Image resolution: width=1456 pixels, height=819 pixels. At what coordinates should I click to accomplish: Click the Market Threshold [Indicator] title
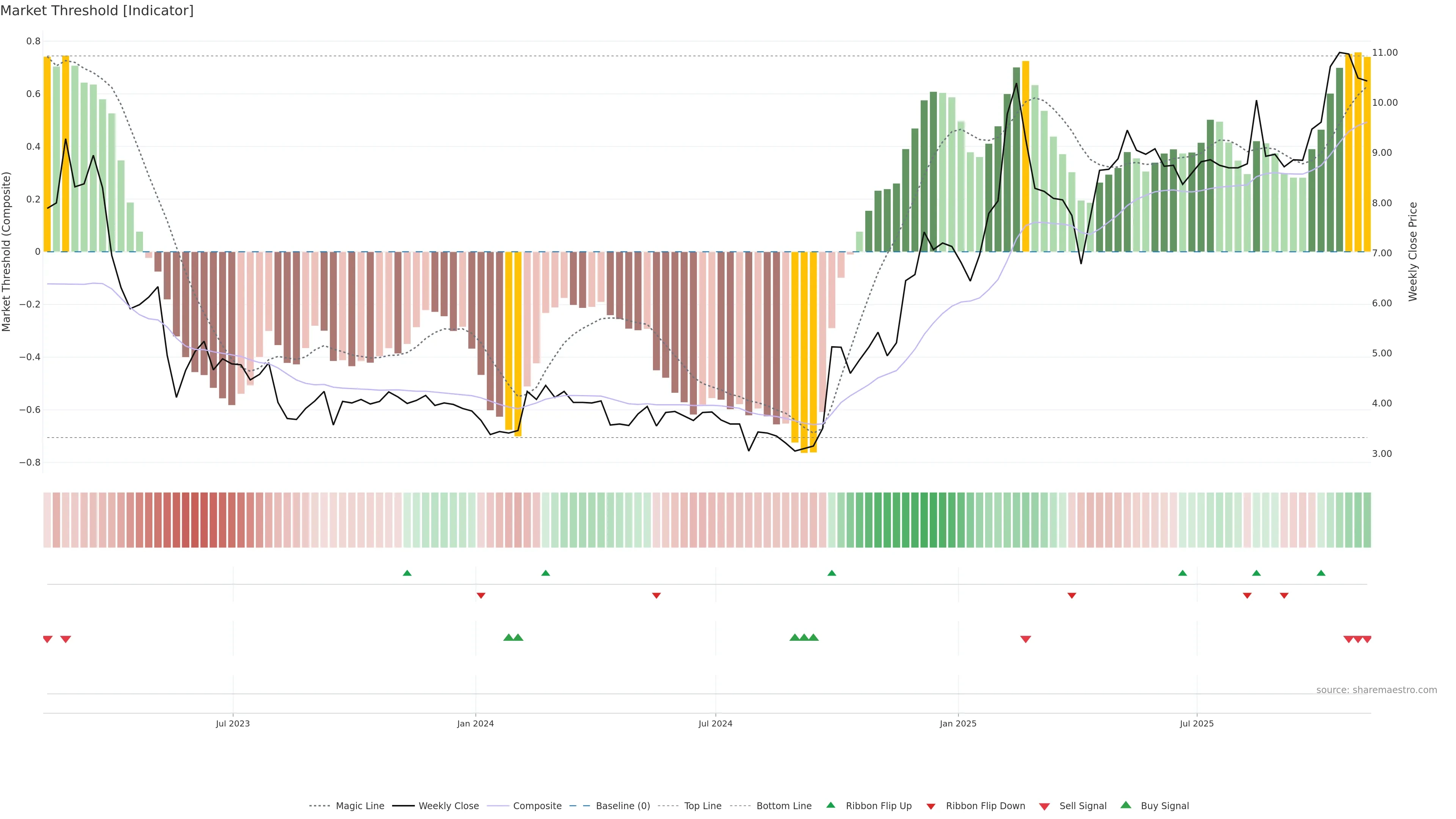pos(97,10)
